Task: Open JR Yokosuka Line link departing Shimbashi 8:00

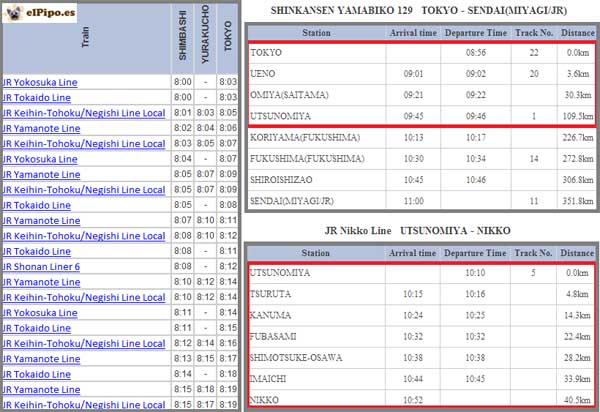Action: click(x=40, y=82)
